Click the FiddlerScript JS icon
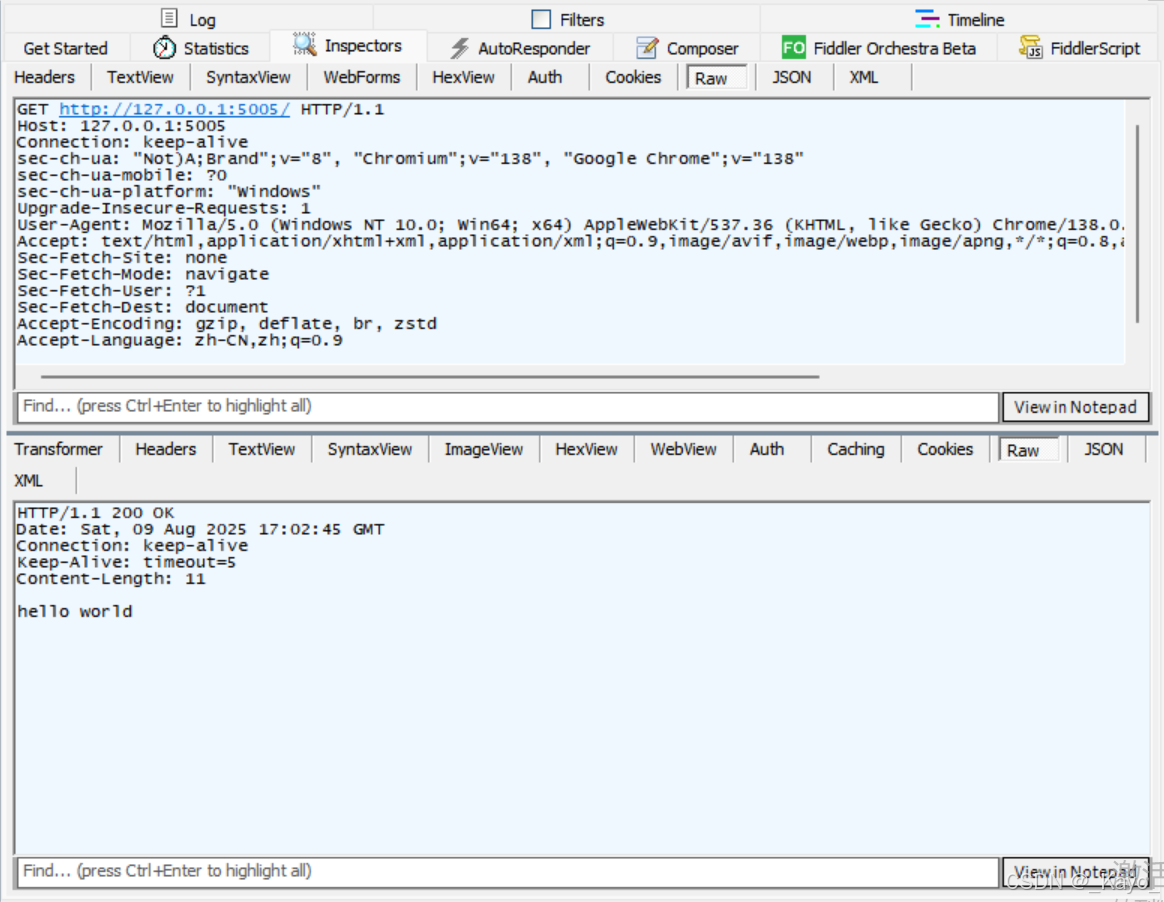The image size is (1164, 902). tap(1030, 48)
